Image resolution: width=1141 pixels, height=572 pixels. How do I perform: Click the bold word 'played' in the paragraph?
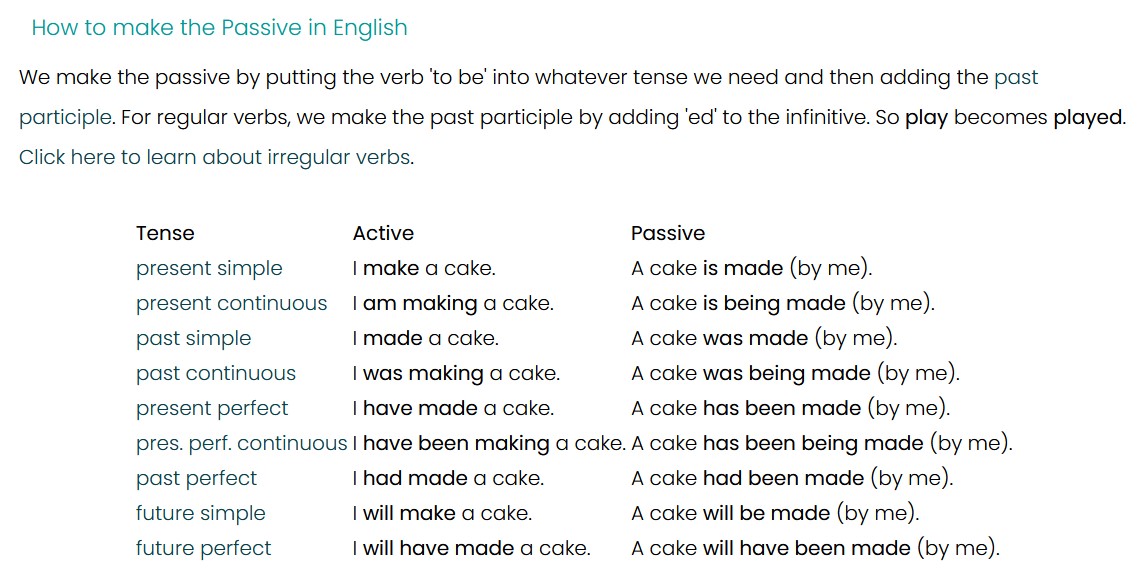coord(1087,117)
